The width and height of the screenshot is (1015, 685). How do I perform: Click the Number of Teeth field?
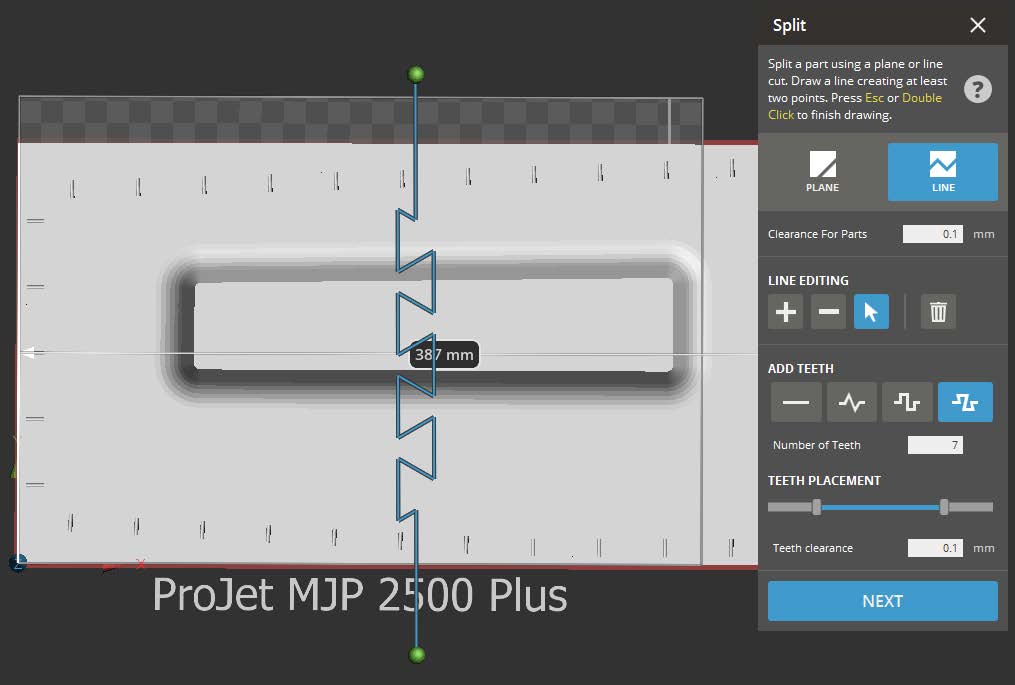coord(934,444)
